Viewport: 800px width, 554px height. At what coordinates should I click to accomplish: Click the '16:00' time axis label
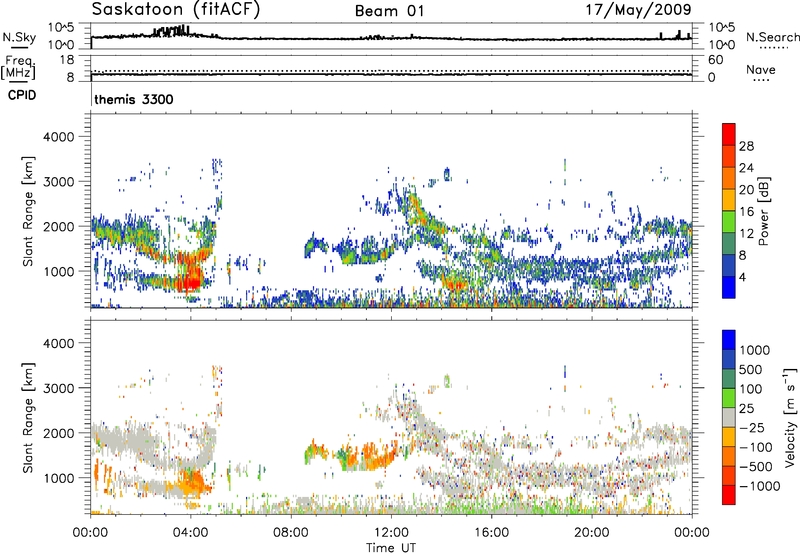pyautogui.click(x=491, y=533)
